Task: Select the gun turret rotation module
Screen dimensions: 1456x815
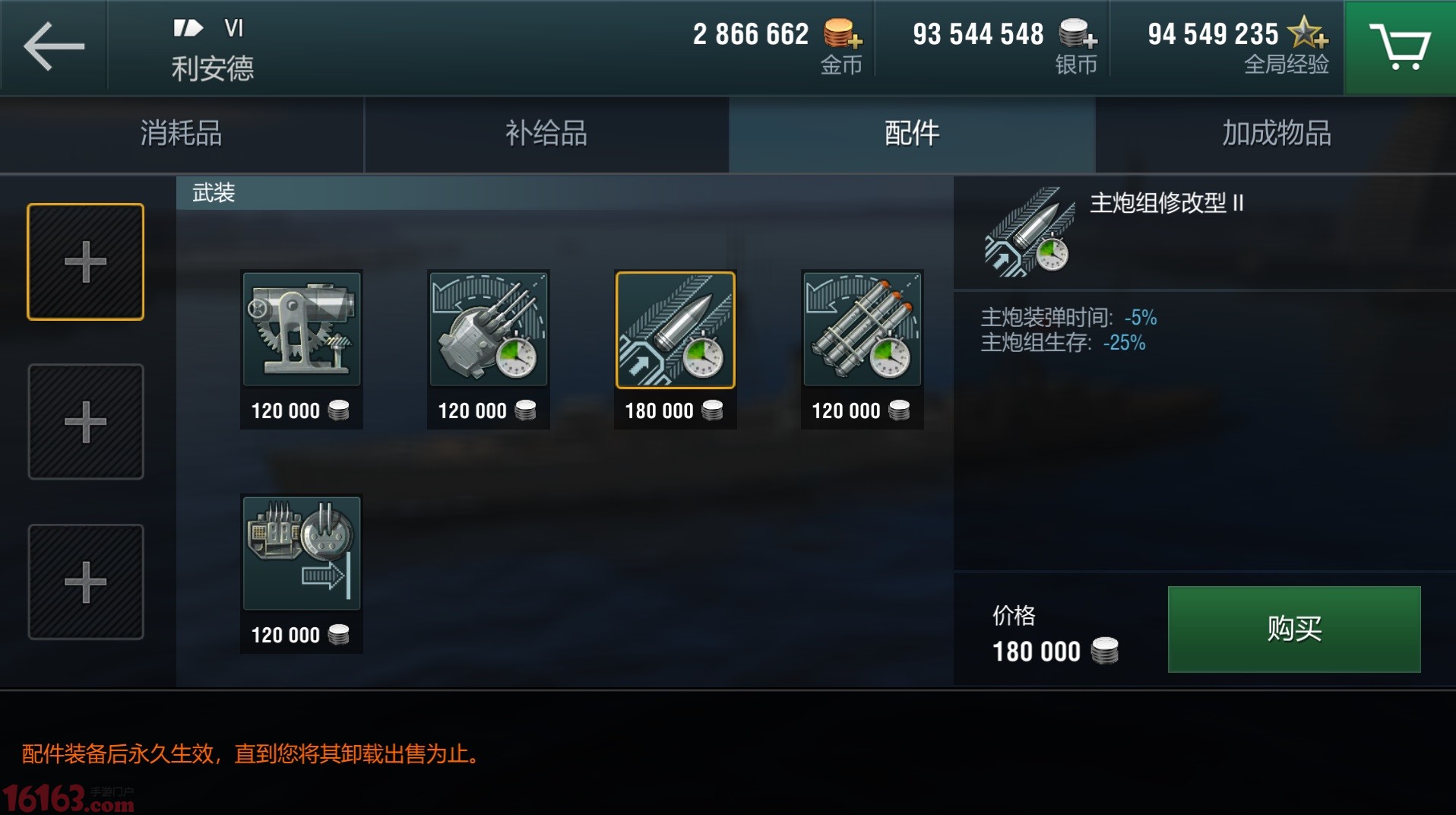Action: click(x=489, y=349)
